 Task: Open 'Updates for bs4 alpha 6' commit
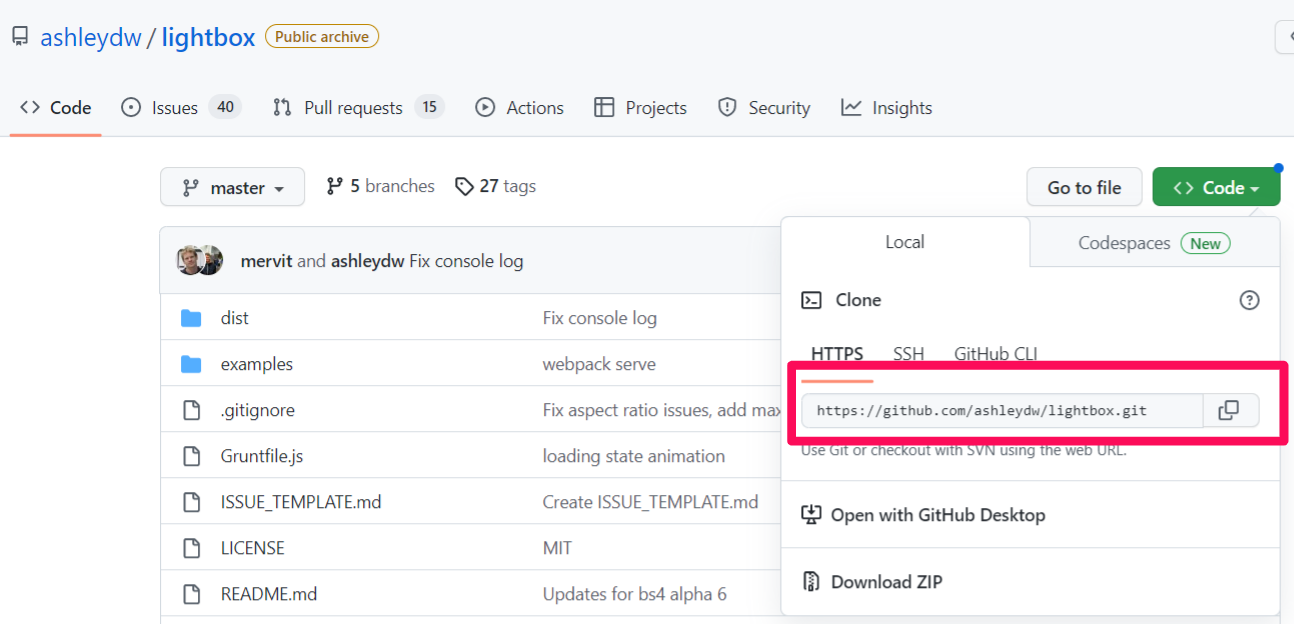tap(635, 594)
